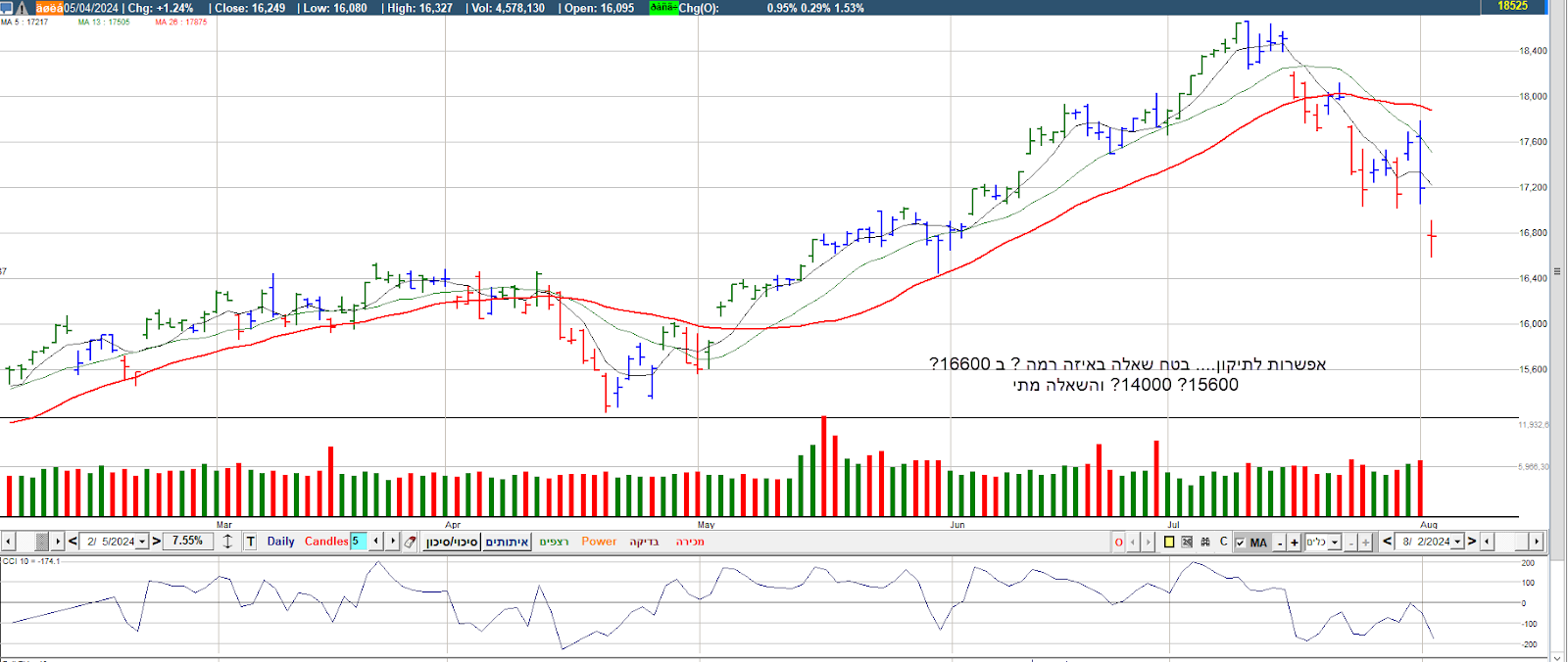This screenshot has width=1568, height=662.
Task: Click greyed right arrow beside red O
Action: coord(1149,543)
